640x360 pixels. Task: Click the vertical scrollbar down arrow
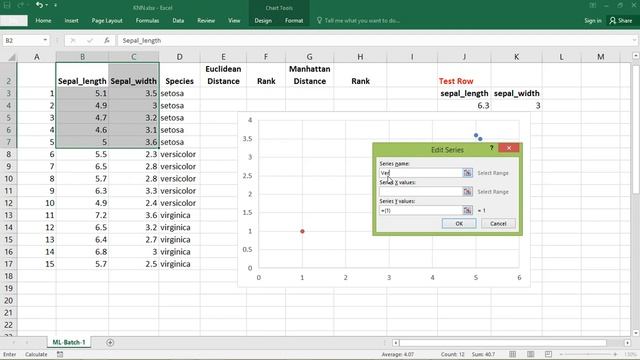pyautogui.click(x=636, y=333)
